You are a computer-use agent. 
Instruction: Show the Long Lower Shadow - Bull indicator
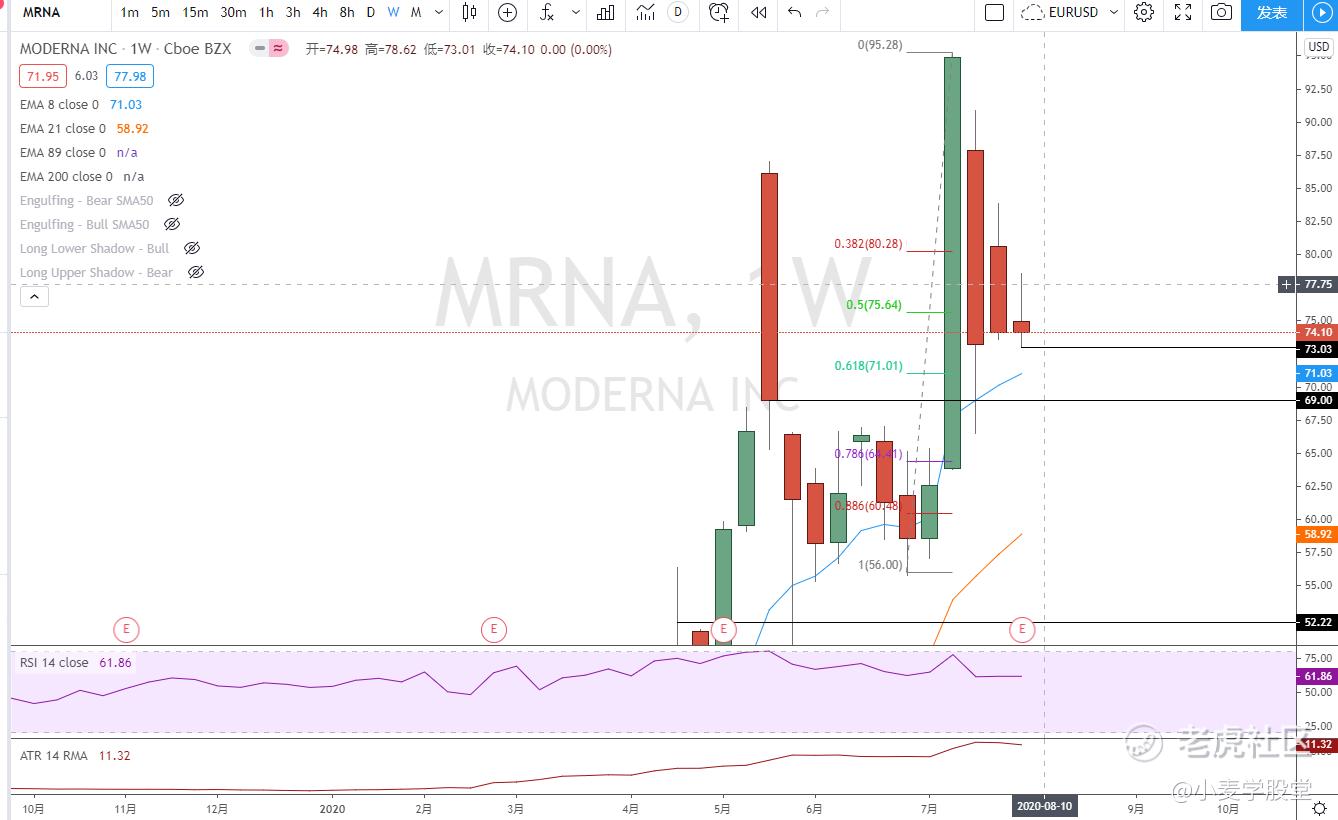pos(192,248)
